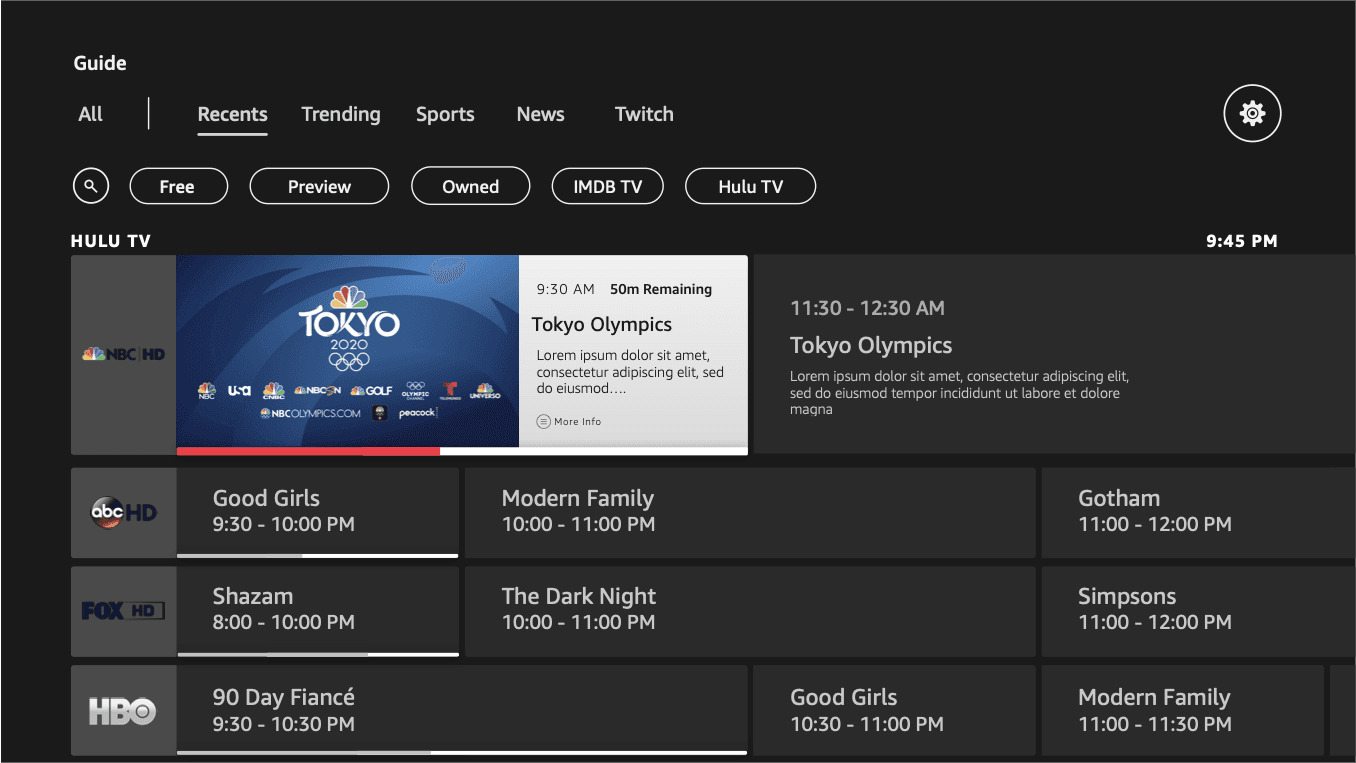Click the 50m Remaining label
Image resolution: width=1356 pixels, height=763 pixels.
[661, 290]
